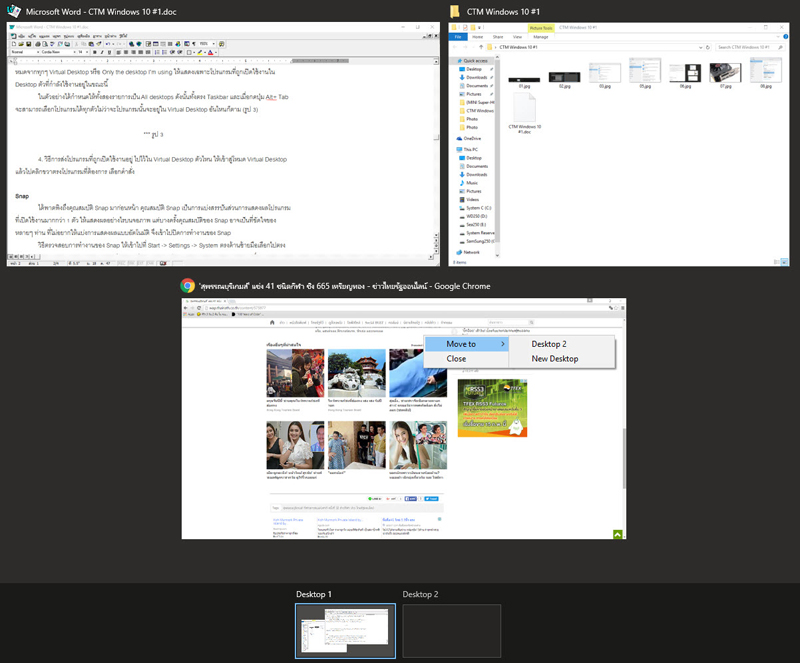This screenshot has width=800, height=663.
Task: Click the Search CTM Windows 10 #1 box
Action: coord(749,47)
